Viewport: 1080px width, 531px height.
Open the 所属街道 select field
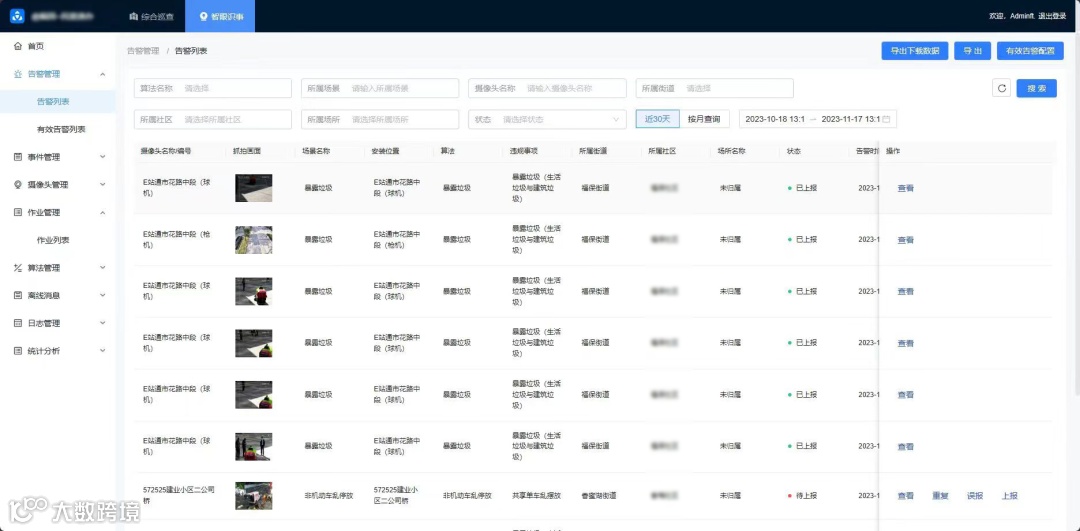[715, 88]
